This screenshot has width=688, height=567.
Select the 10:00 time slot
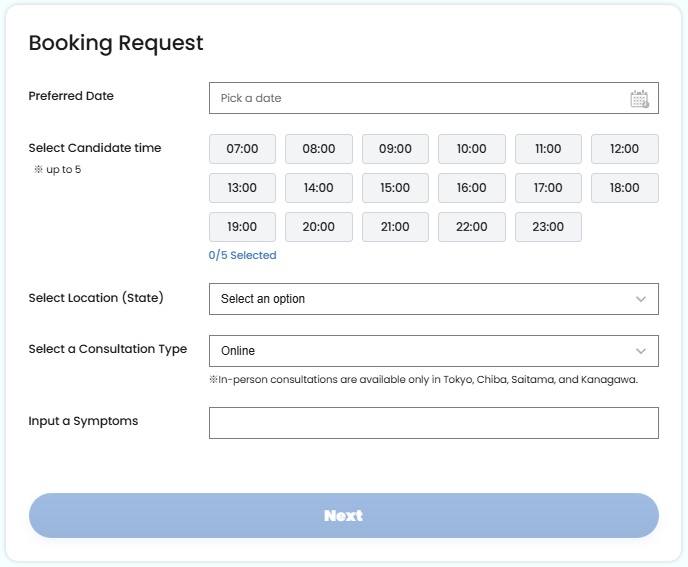472,149
